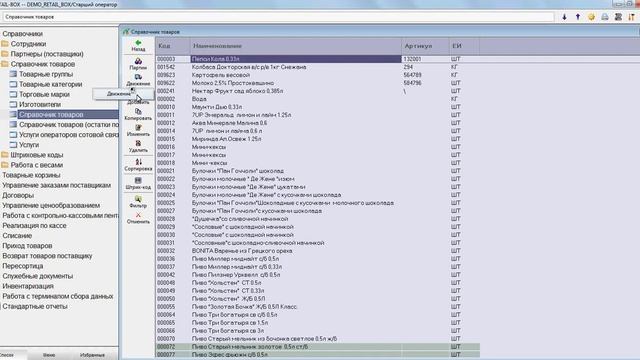Go to the Инвентаризация section

[x=28, y=286]
